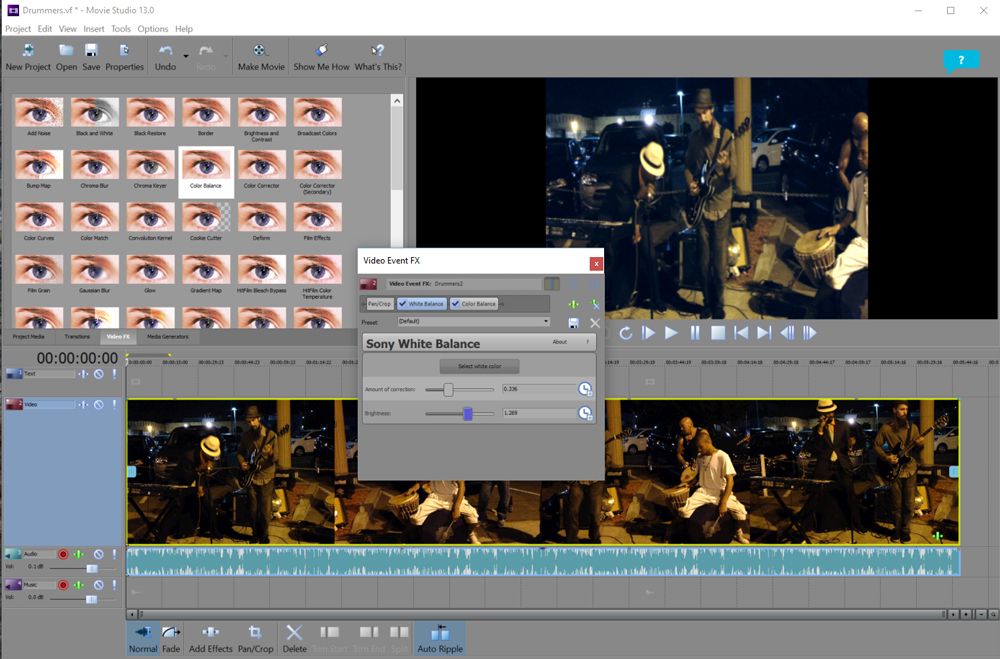Enable Auto Ripple at the bottom toolbar
Viewport: 1000px width, 659px height.
[440, 638]
